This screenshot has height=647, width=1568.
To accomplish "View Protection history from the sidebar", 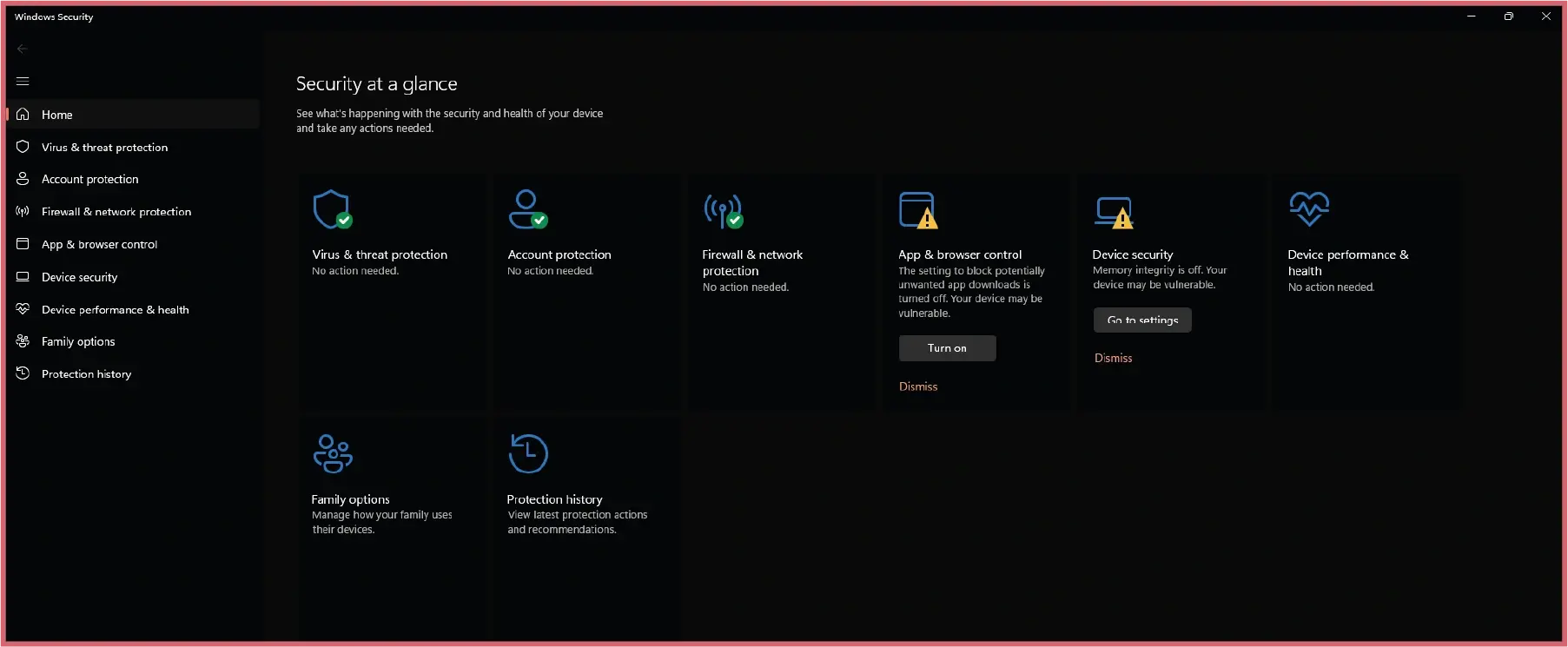I will (133, 373).
